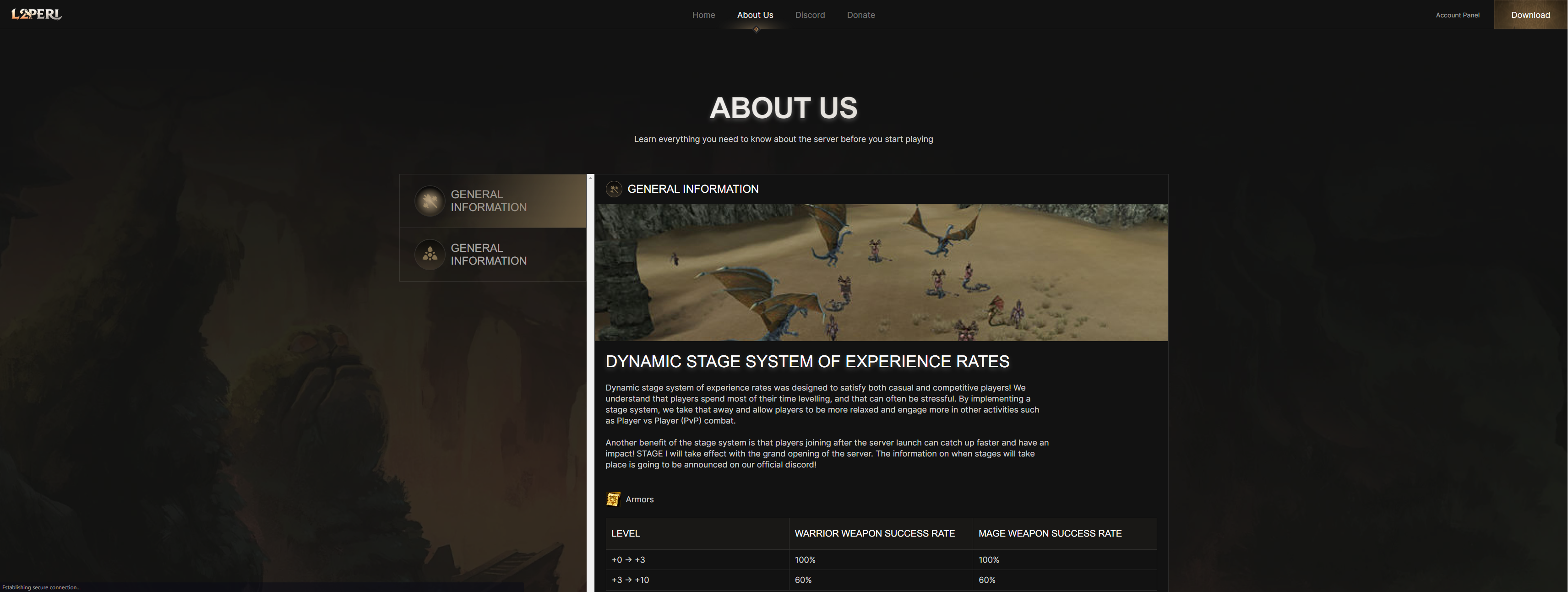Click the 'Learn everything you need to know' subtitle
The image size is (1568, 592).
pyautogui.click(x=784, y=139)
